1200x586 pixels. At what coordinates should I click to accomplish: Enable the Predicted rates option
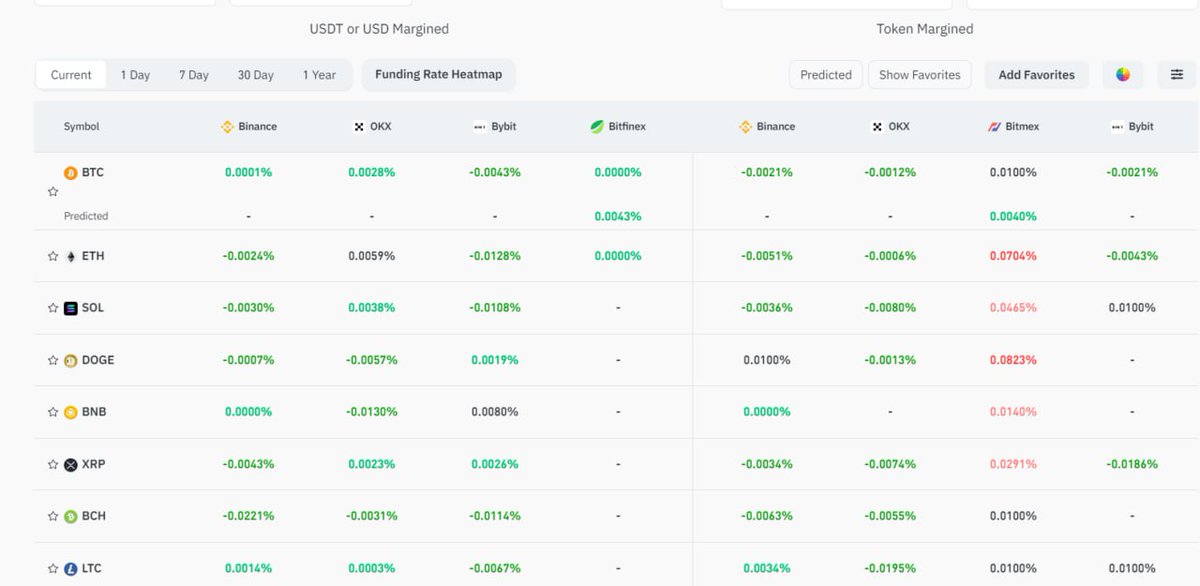click(x=825, y=74)
